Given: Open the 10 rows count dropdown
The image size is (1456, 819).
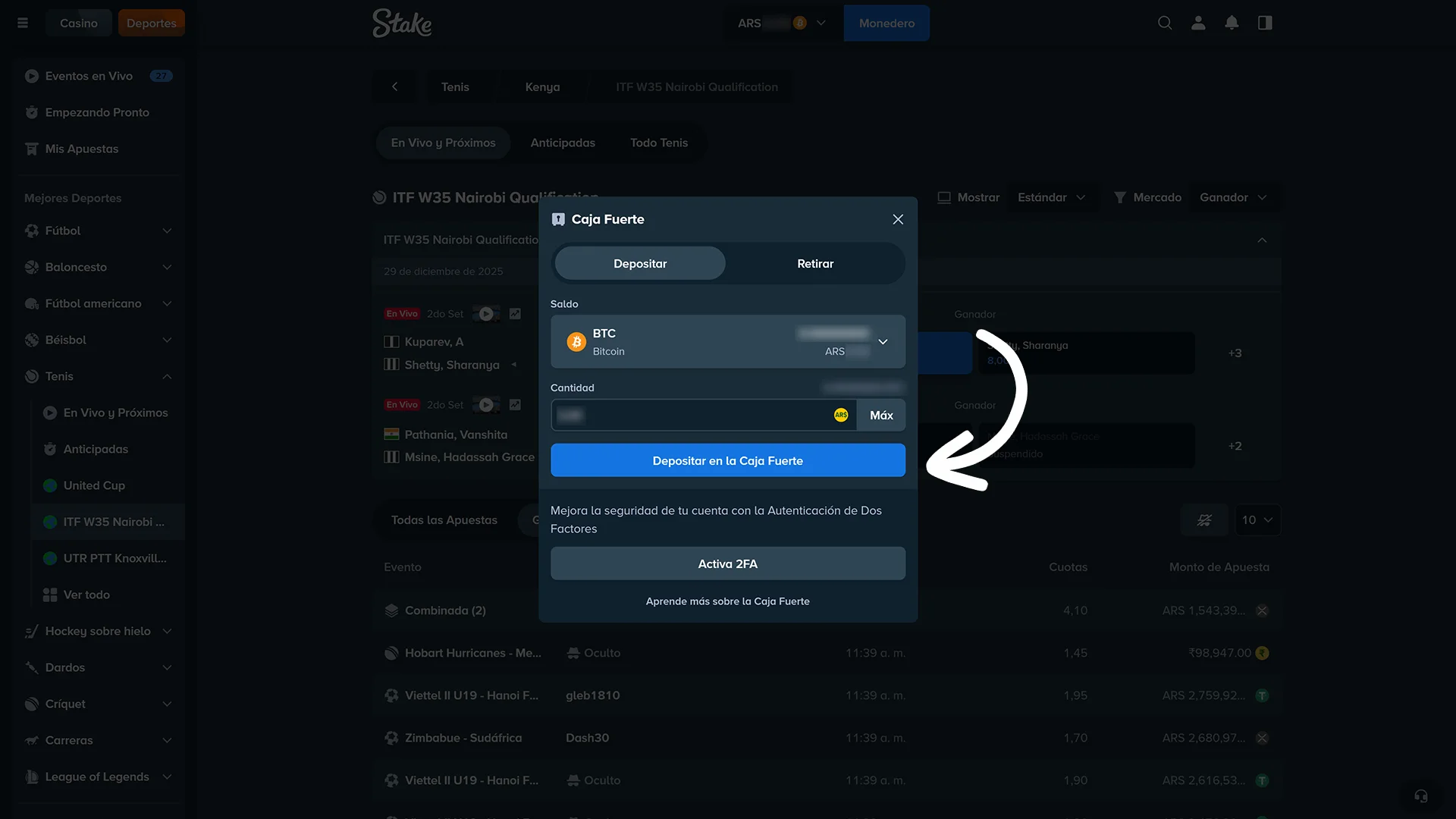Looking at the screenshot, I should click(1257, 519).
